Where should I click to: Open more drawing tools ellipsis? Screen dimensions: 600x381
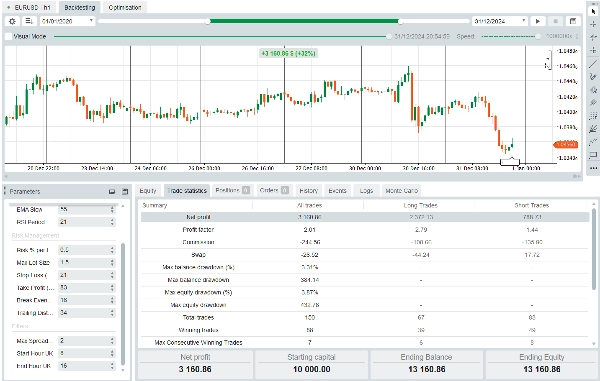[593, 168]
